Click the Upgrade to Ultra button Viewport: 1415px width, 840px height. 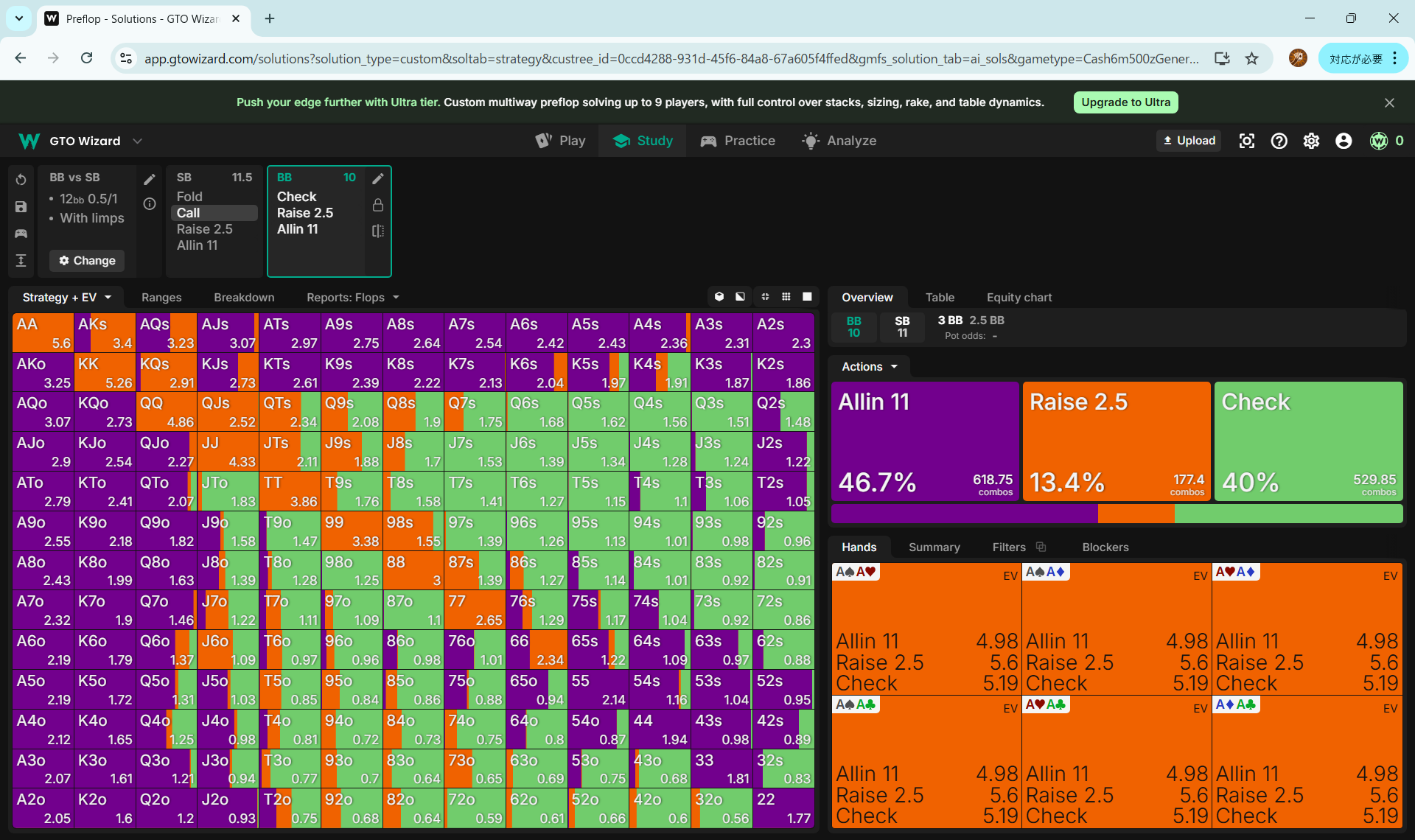click(1125, 102)
